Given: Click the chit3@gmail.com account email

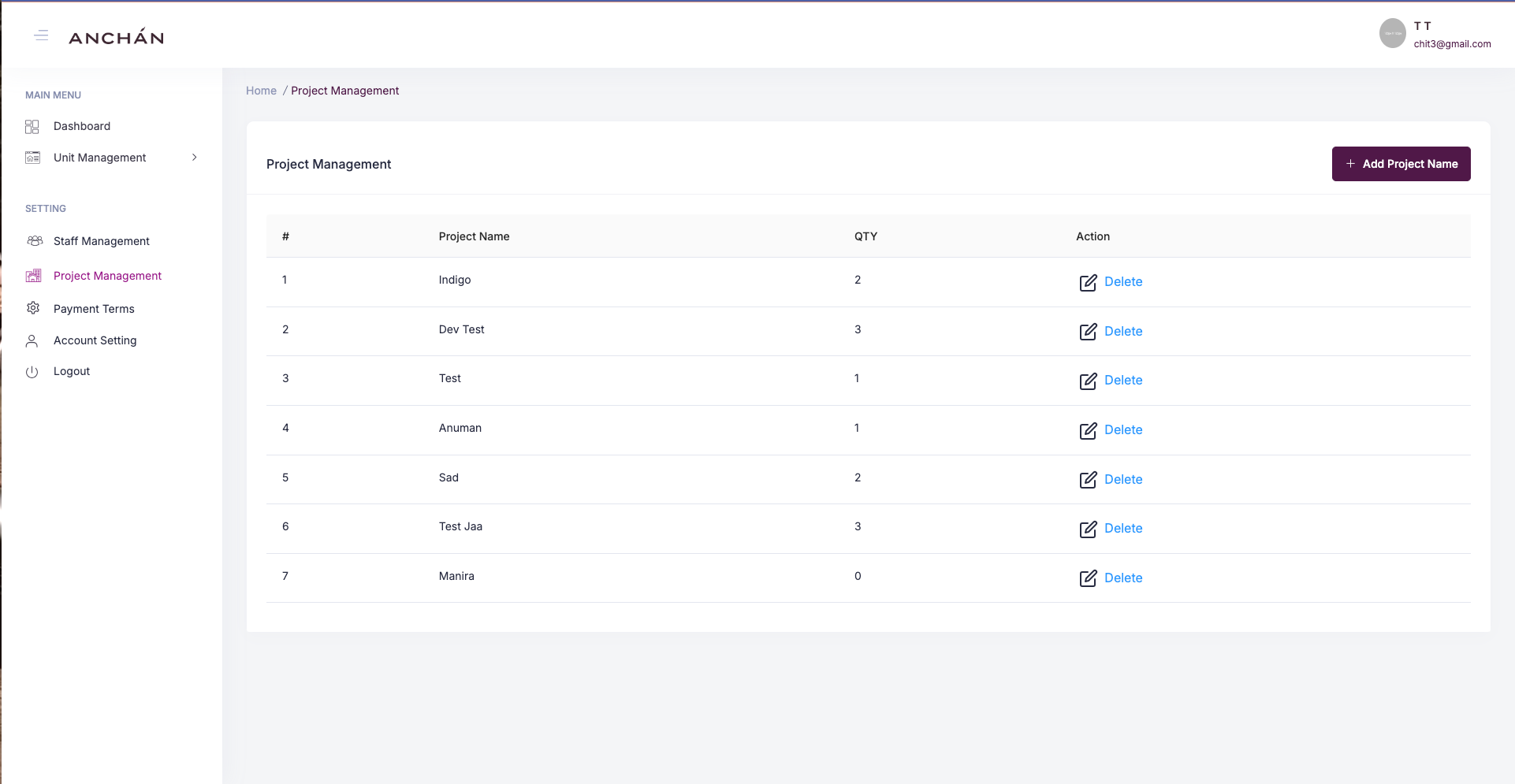Looking at the screenshot, I should tap(1452, 44).
